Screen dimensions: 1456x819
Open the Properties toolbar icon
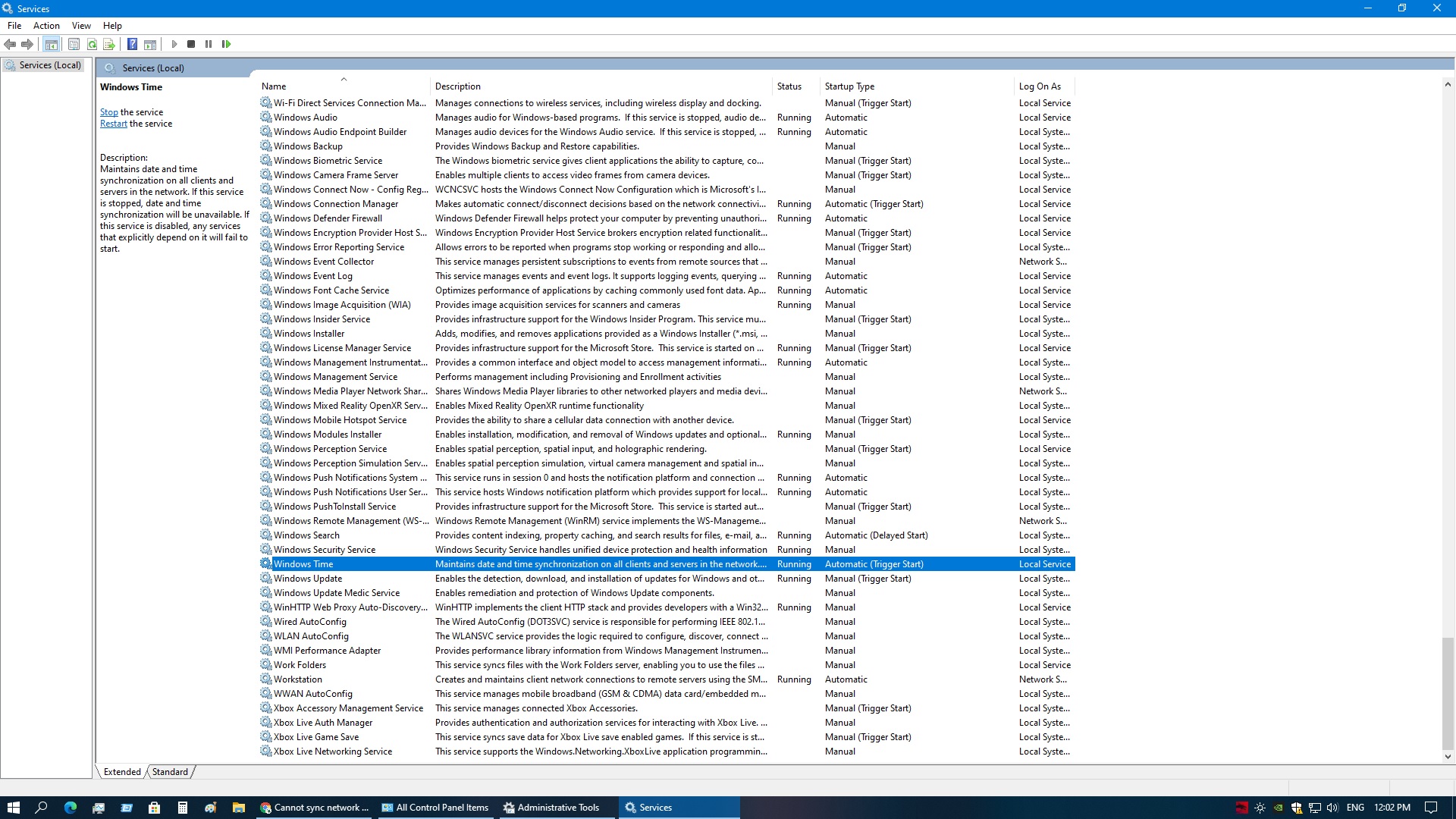click(74, 44)
